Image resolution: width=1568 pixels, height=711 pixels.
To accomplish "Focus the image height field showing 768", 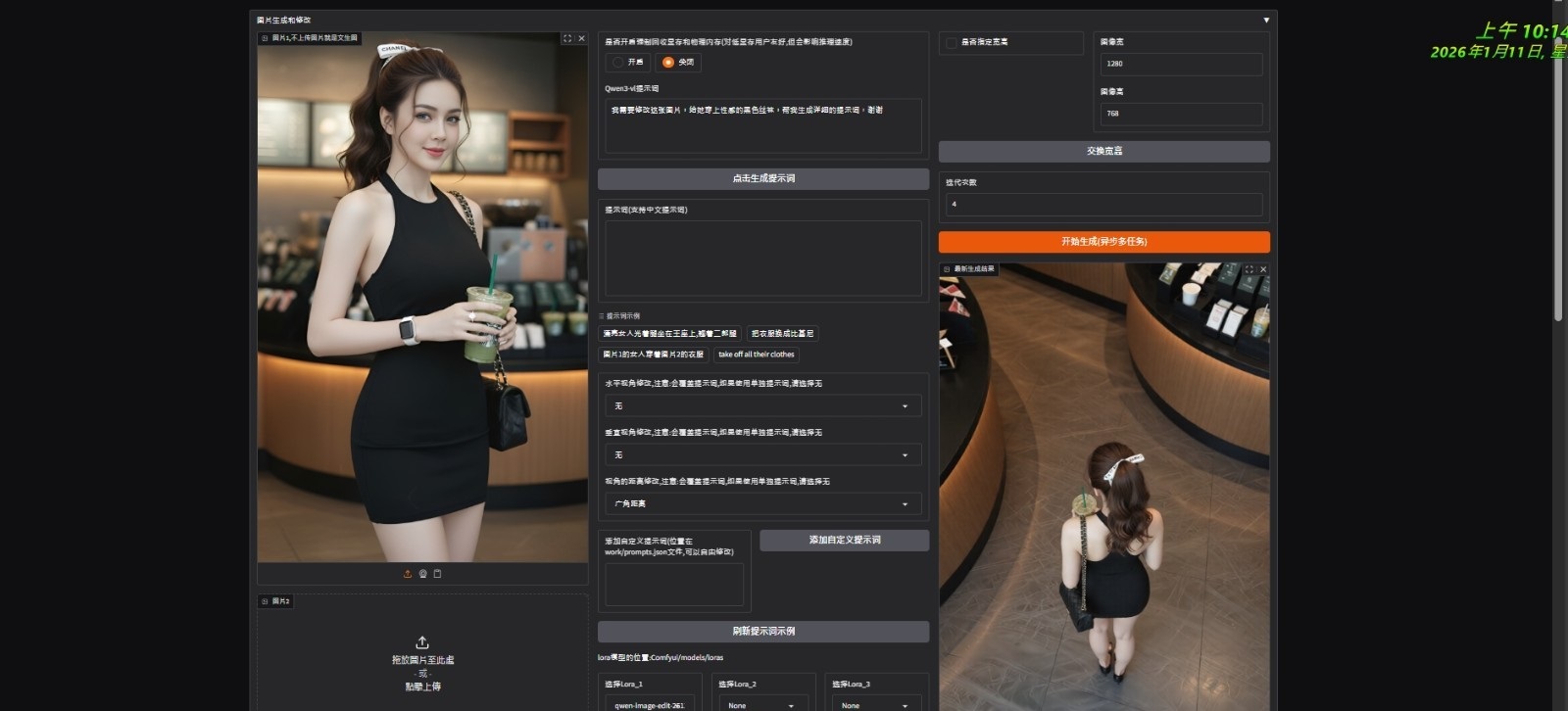I will pos(1182,114).
